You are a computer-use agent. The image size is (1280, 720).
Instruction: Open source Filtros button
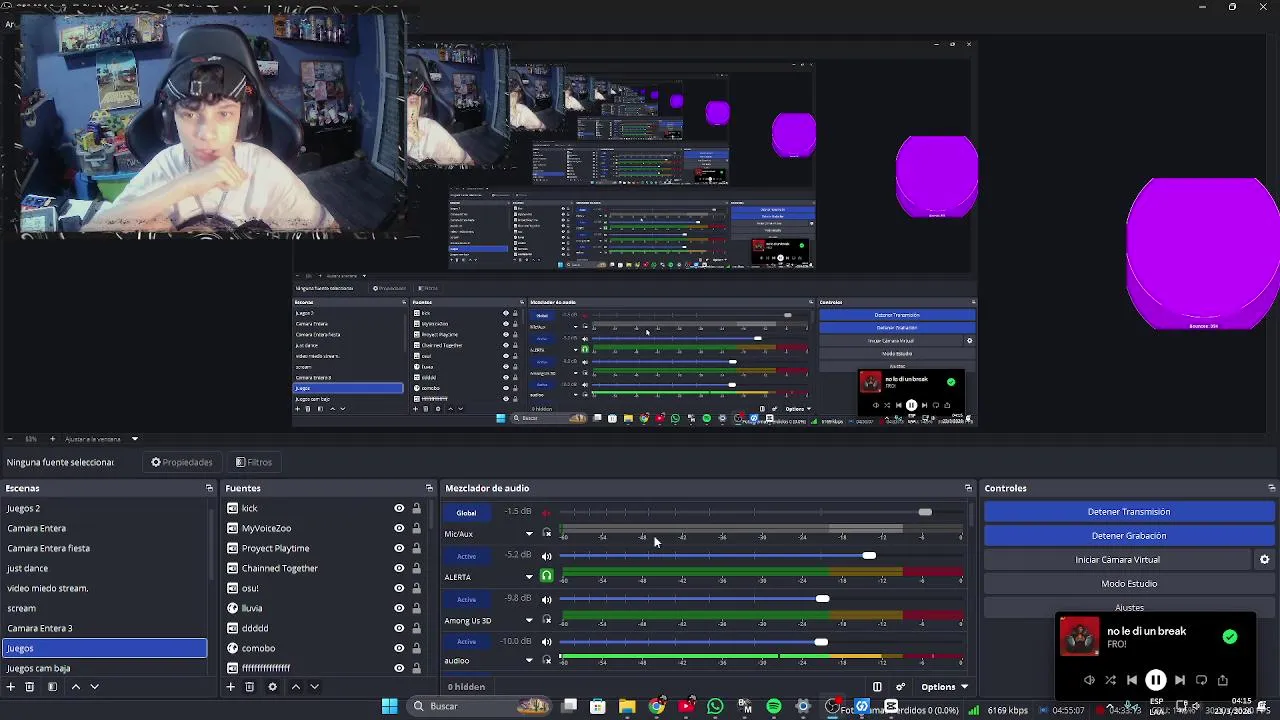pyautogui.click(x=254, y=463)
